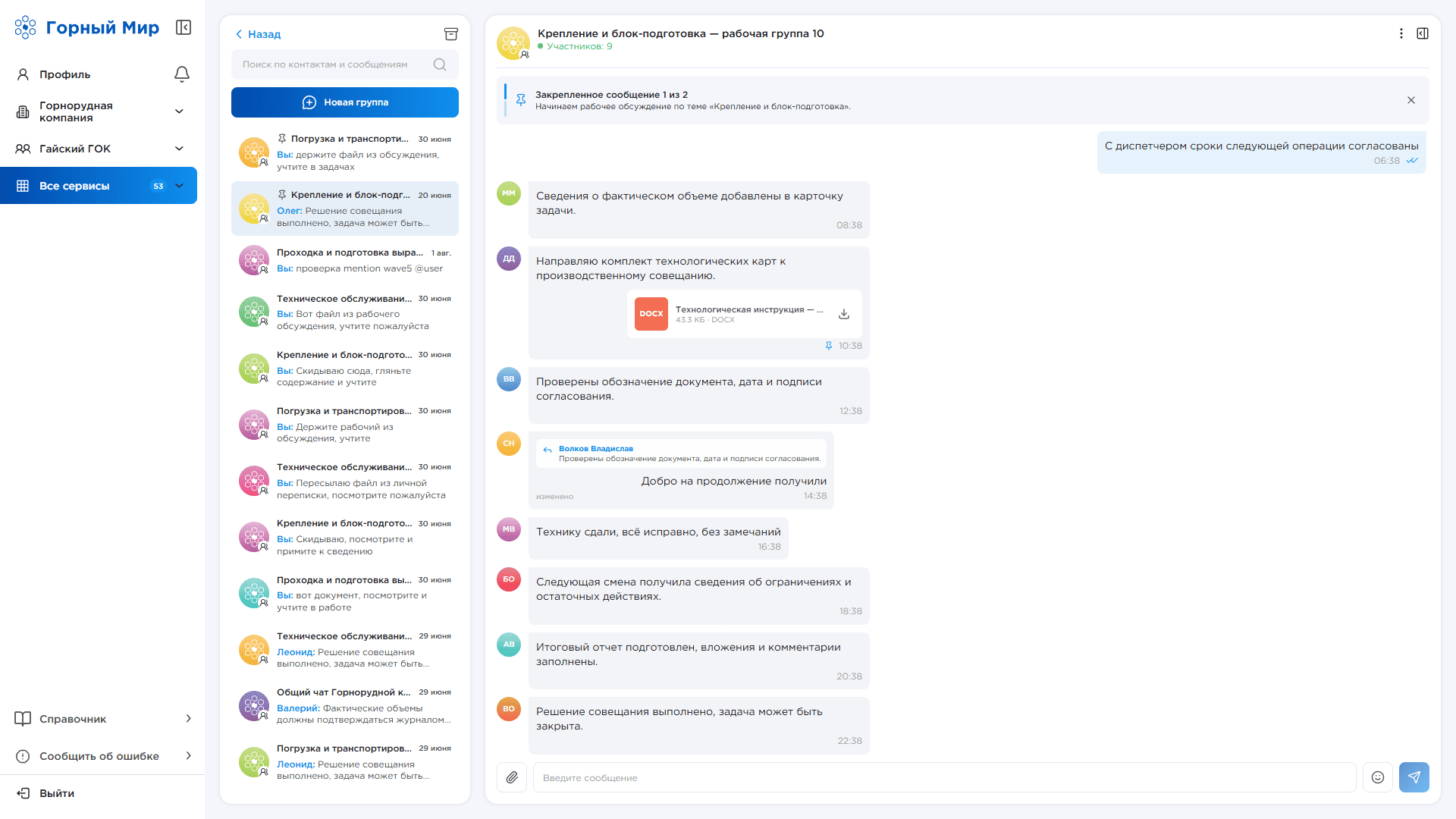Open Техническое обслуживани... chat from 29 июня
The image size is (1456, 819).
pos(345,650)
